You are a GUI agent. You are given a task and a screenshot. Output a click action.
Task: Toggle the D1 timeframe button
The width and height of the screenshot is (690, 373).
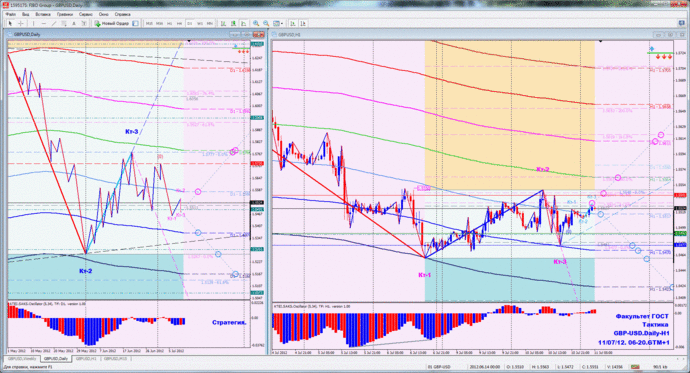[190, 23]
